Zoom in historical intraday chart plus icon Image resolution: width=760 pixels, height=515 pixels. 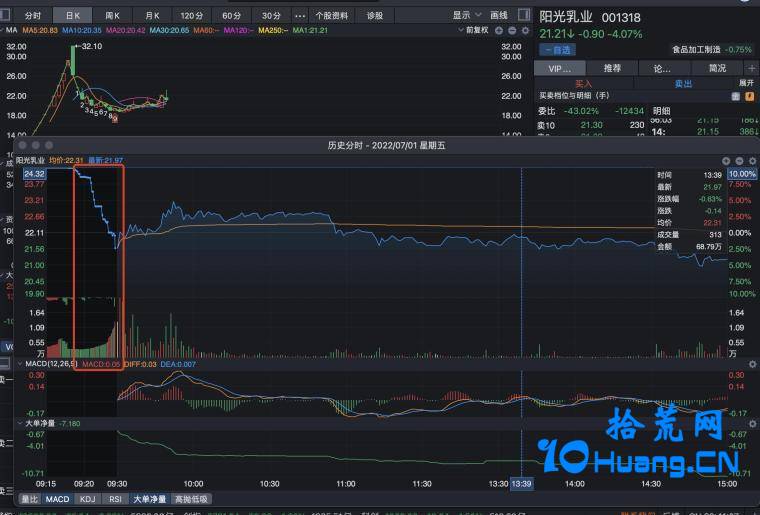(726, 161)
